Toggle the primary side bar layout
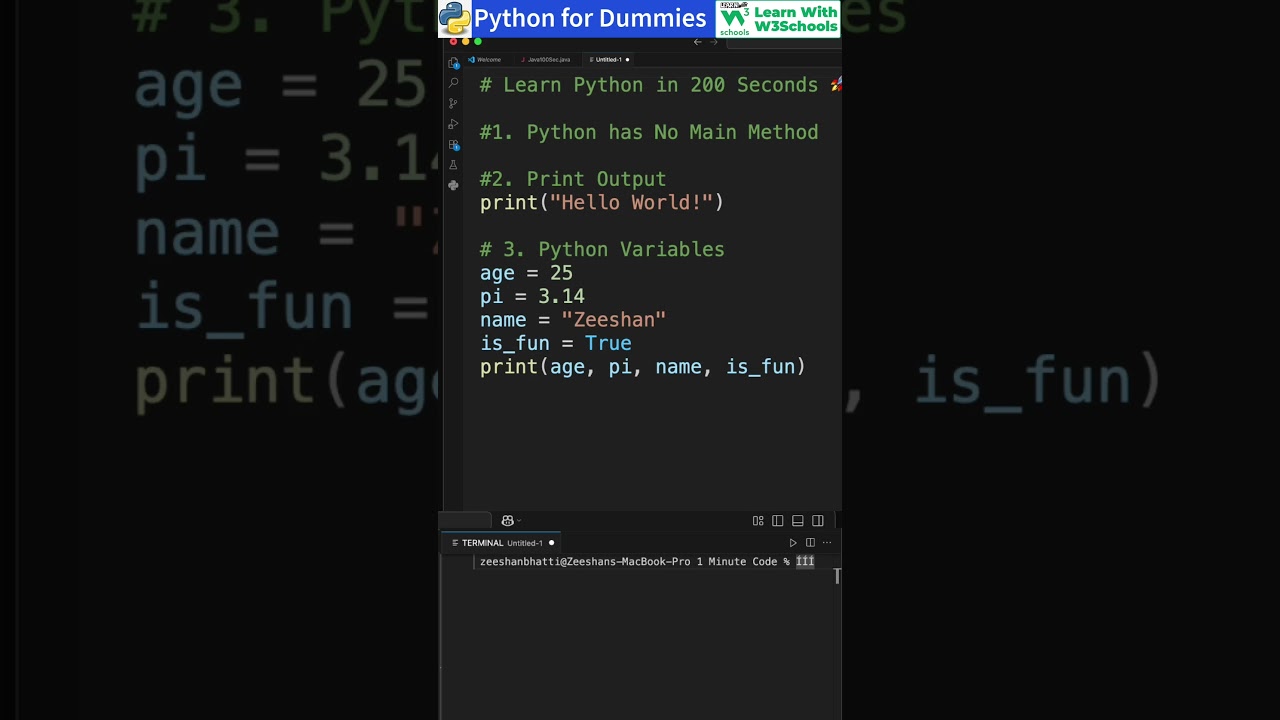The width and height of the screenshot is (1280, 720). point(778,521)
